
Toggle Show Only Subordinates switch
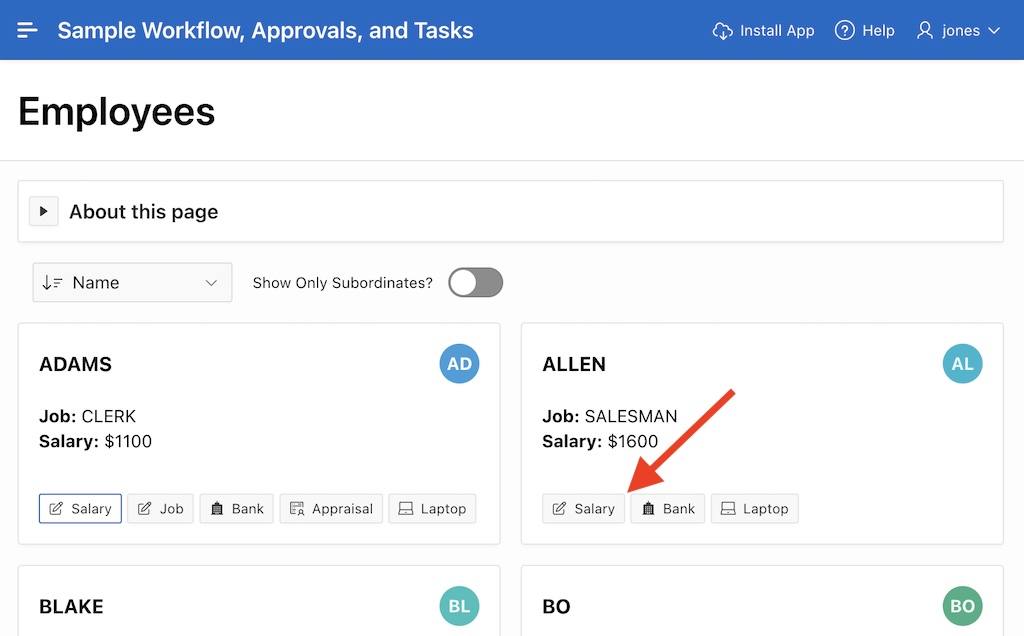(475, 283)
